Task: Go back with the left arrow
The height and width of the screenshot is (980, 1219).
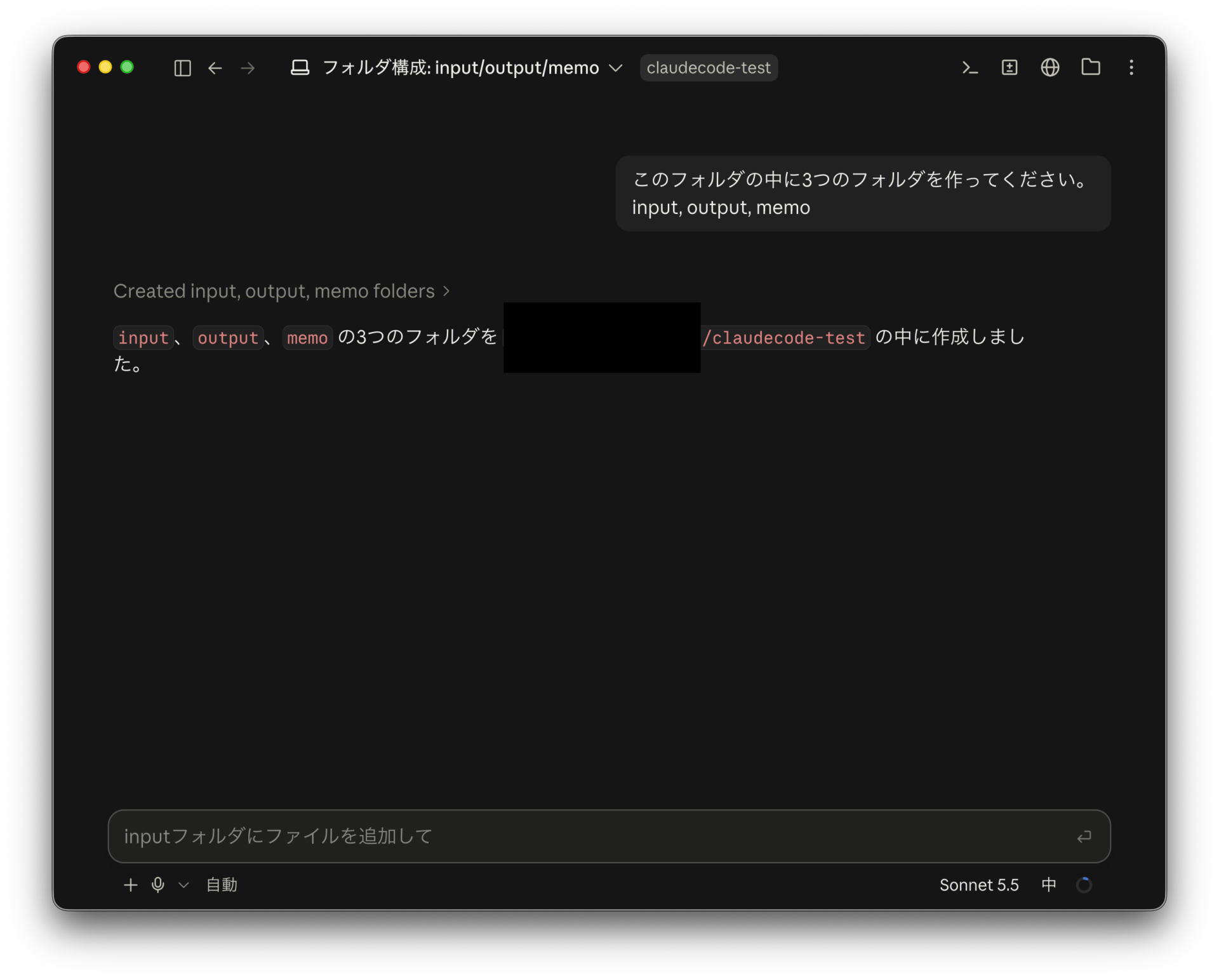Action: (x=215, y=68)
